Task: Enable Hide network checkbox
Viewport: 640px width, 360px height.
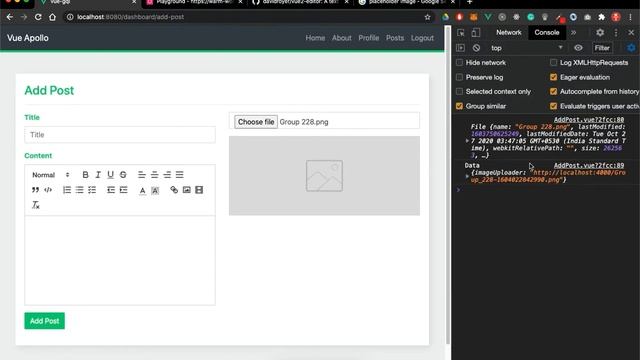Action: [x=460, y=62]
